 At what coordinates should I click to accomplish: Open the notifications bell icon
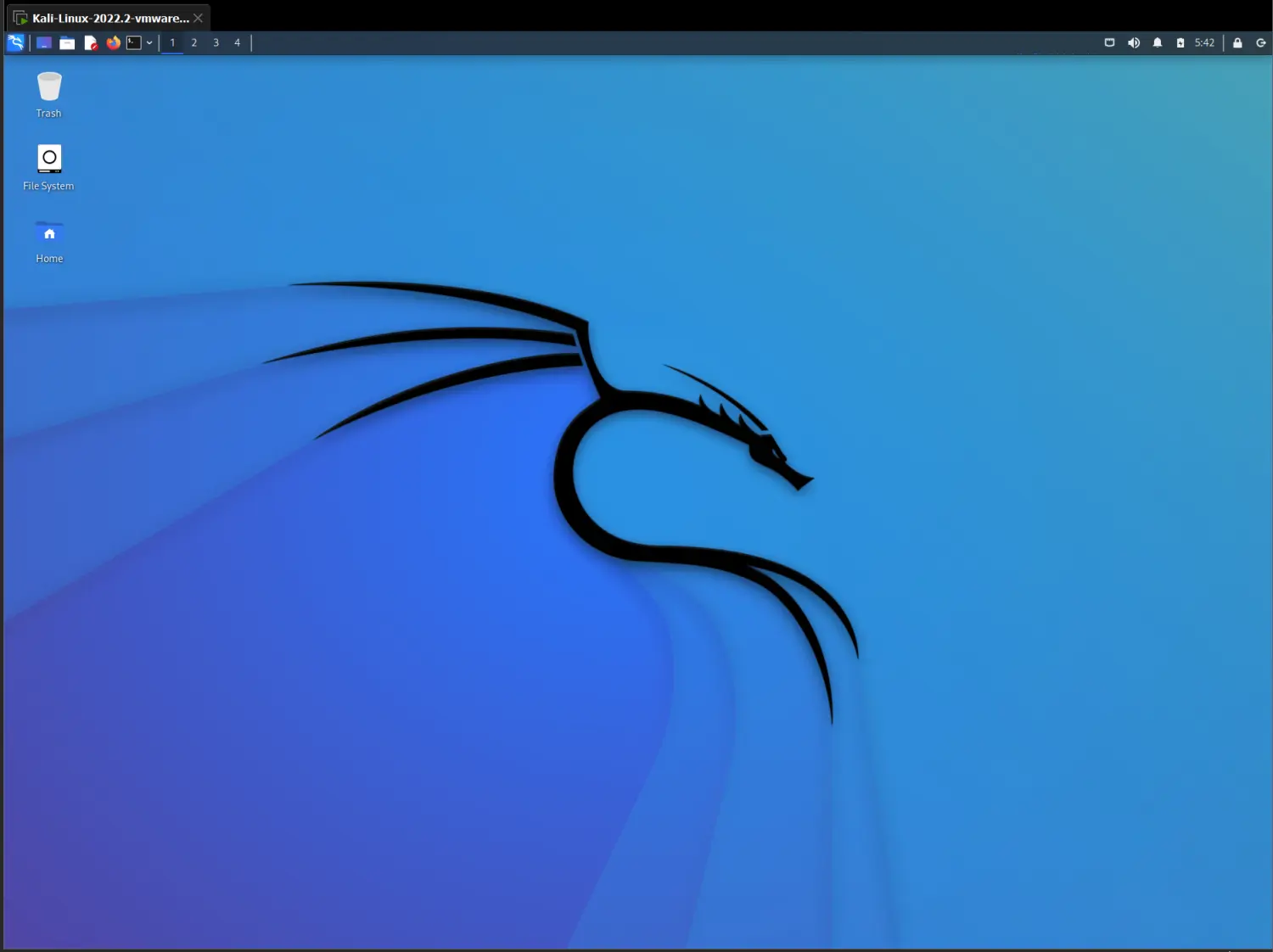click(1158, 42)
